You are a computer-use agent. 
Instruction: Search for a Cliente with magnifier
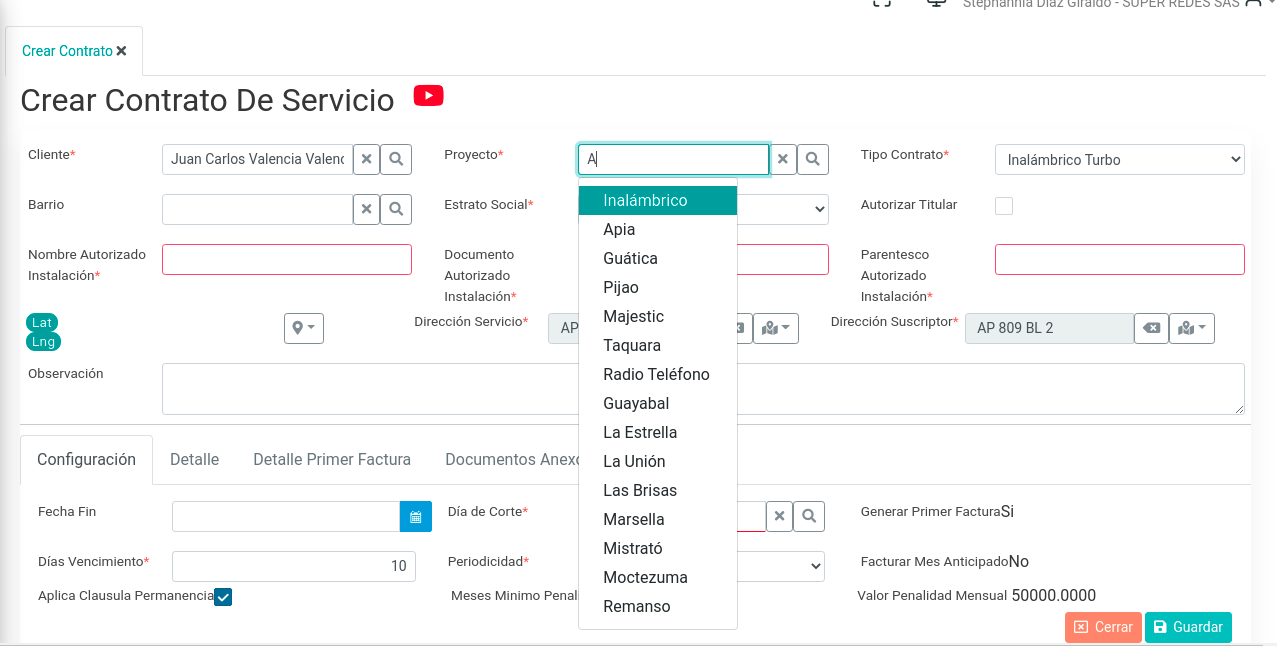396,159
